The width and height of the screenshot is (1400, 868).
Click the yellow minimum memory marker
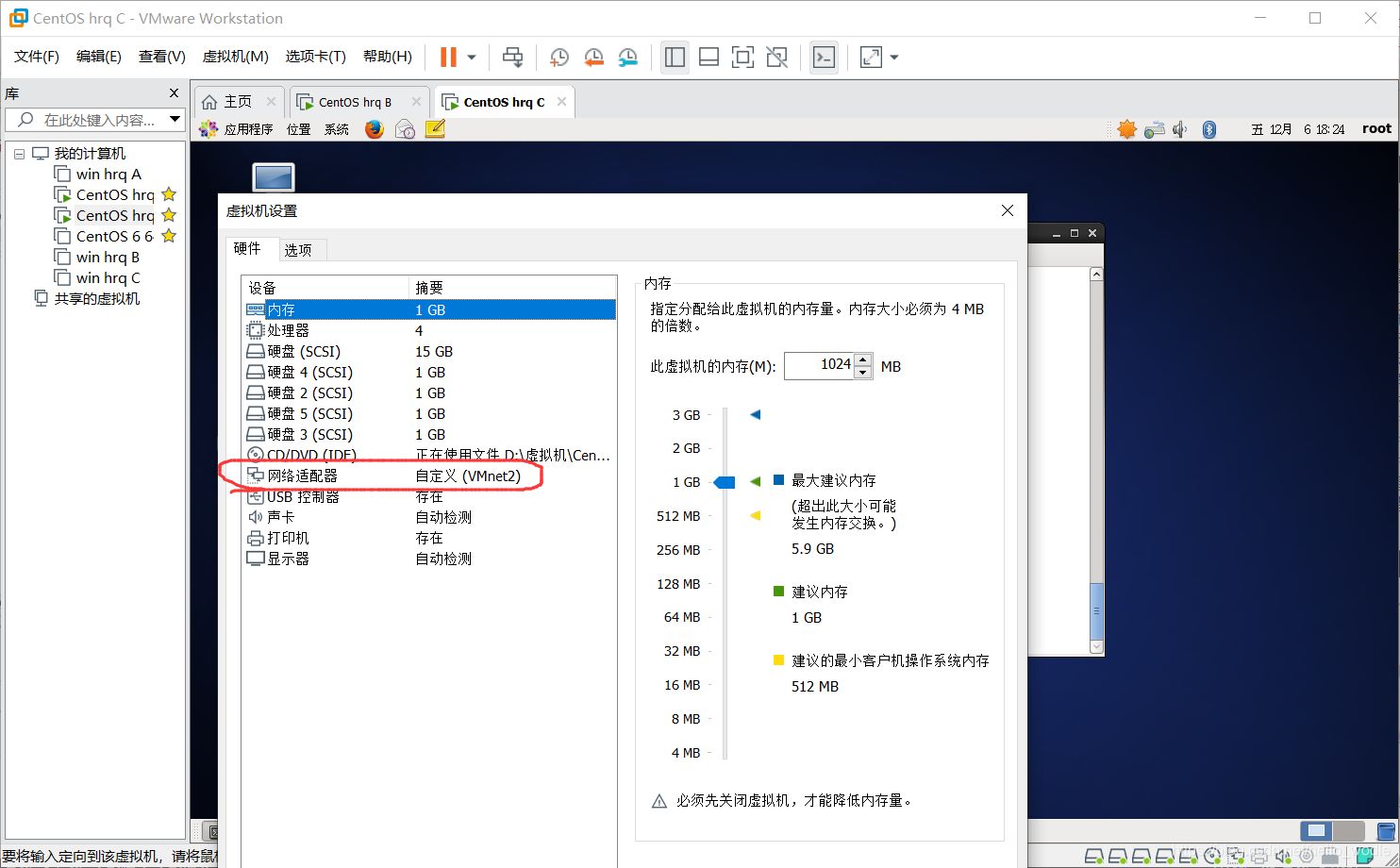point(755,515)
